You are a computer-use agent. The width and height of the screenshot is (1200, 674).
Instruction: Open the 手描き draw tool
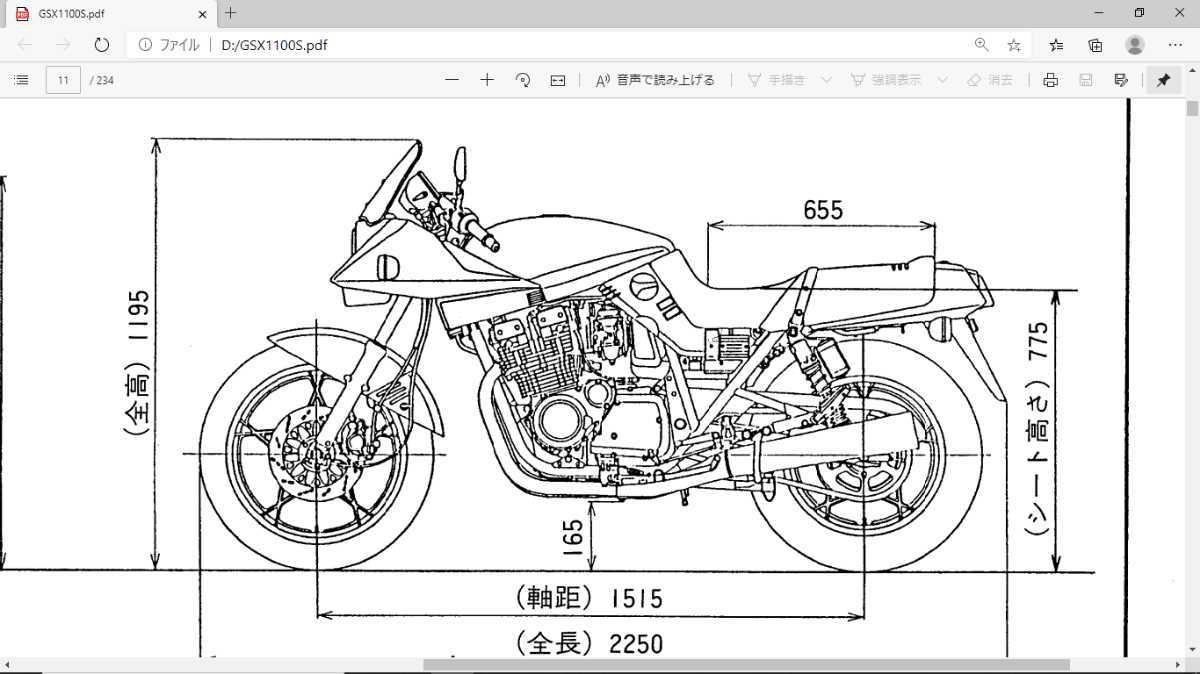tap(776, 80)
